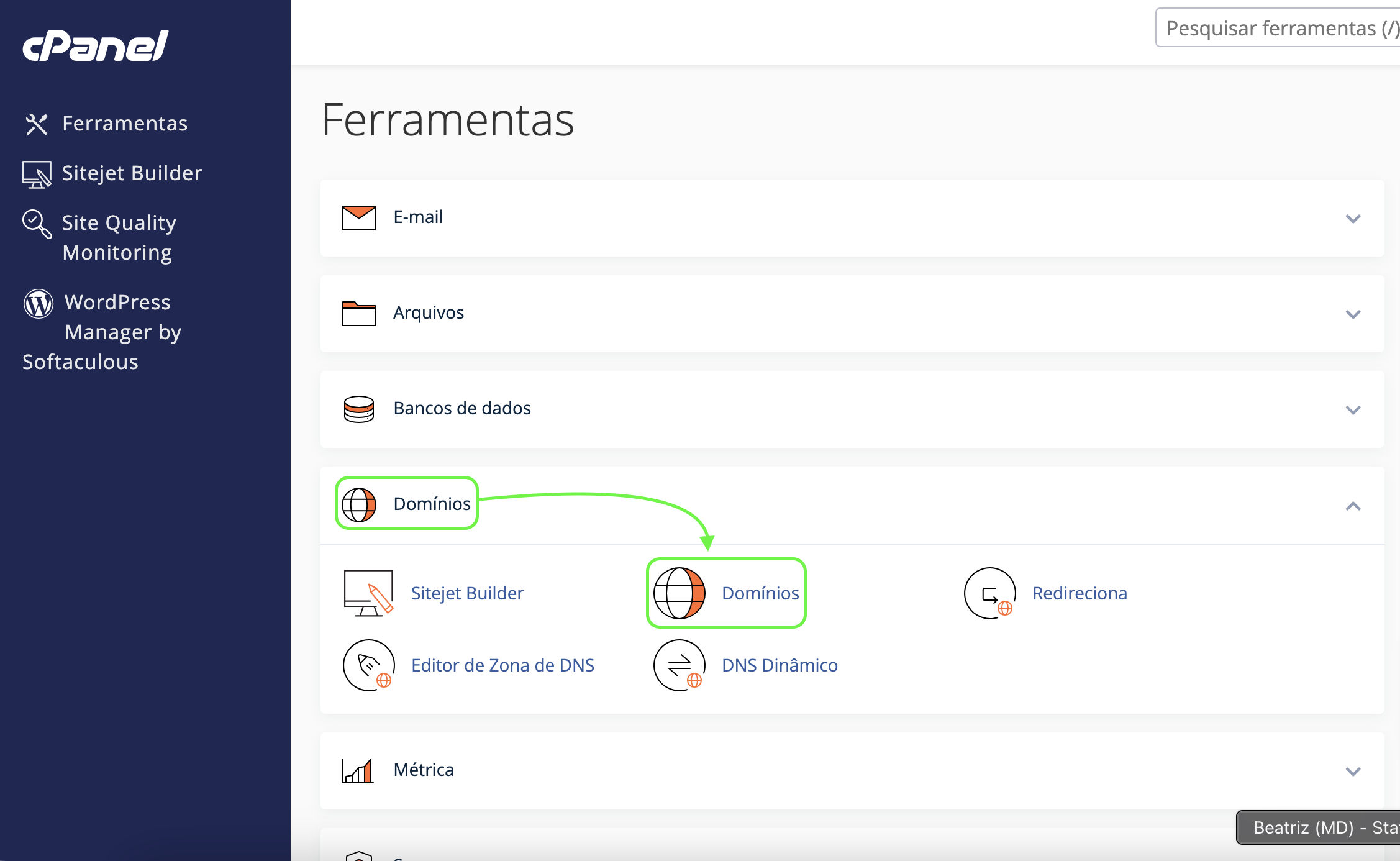Collapse the Domínios section chevron
The width and height of the screenshot is (1400, 861).
tap(1353, 506)
